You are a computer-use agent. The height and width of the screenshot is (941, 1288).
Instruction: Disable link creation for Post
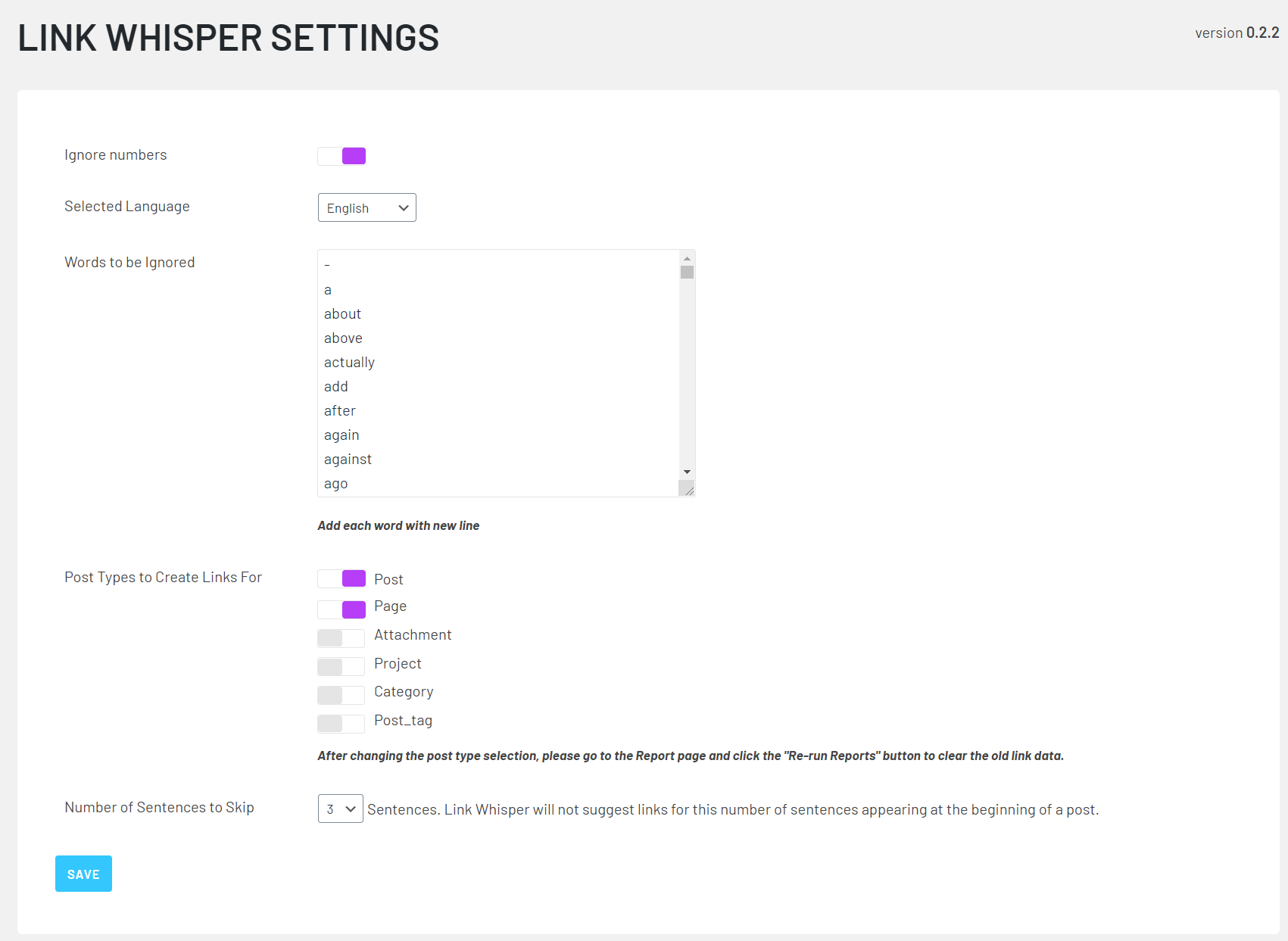(341, 578)
